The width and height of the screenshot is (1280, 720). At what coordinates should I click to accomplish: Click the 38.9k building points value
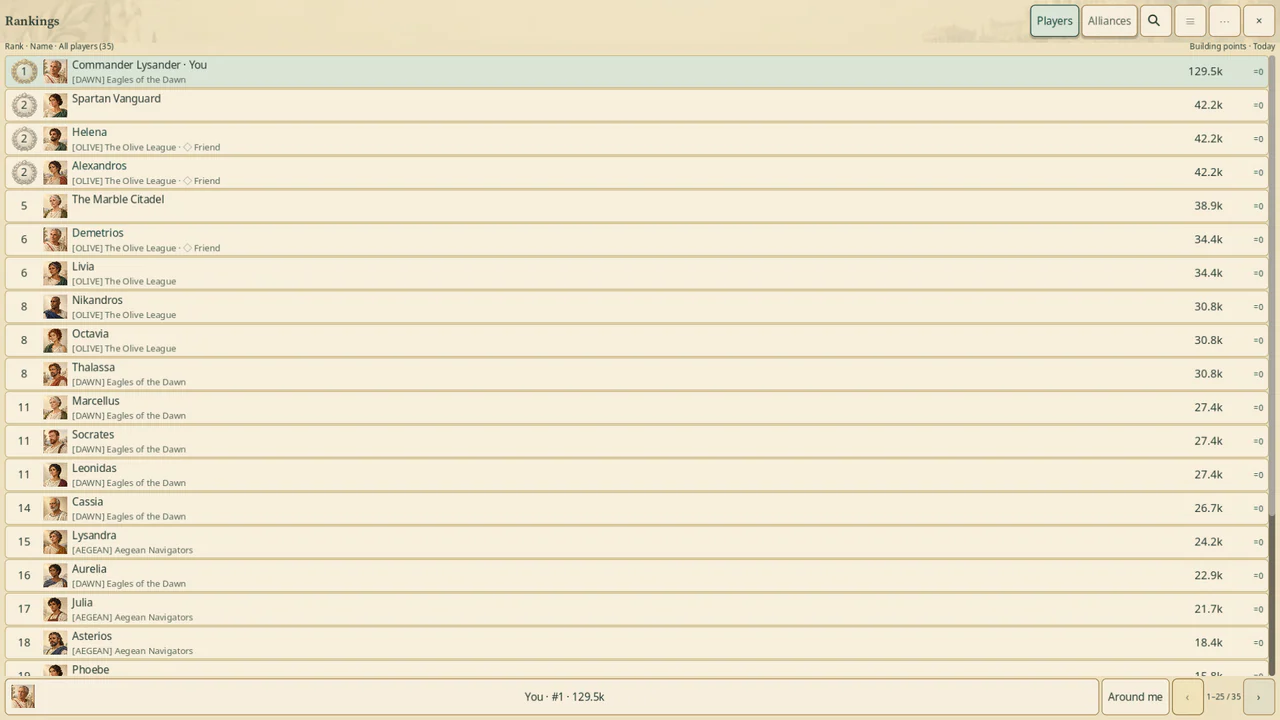click(1208, 206)
